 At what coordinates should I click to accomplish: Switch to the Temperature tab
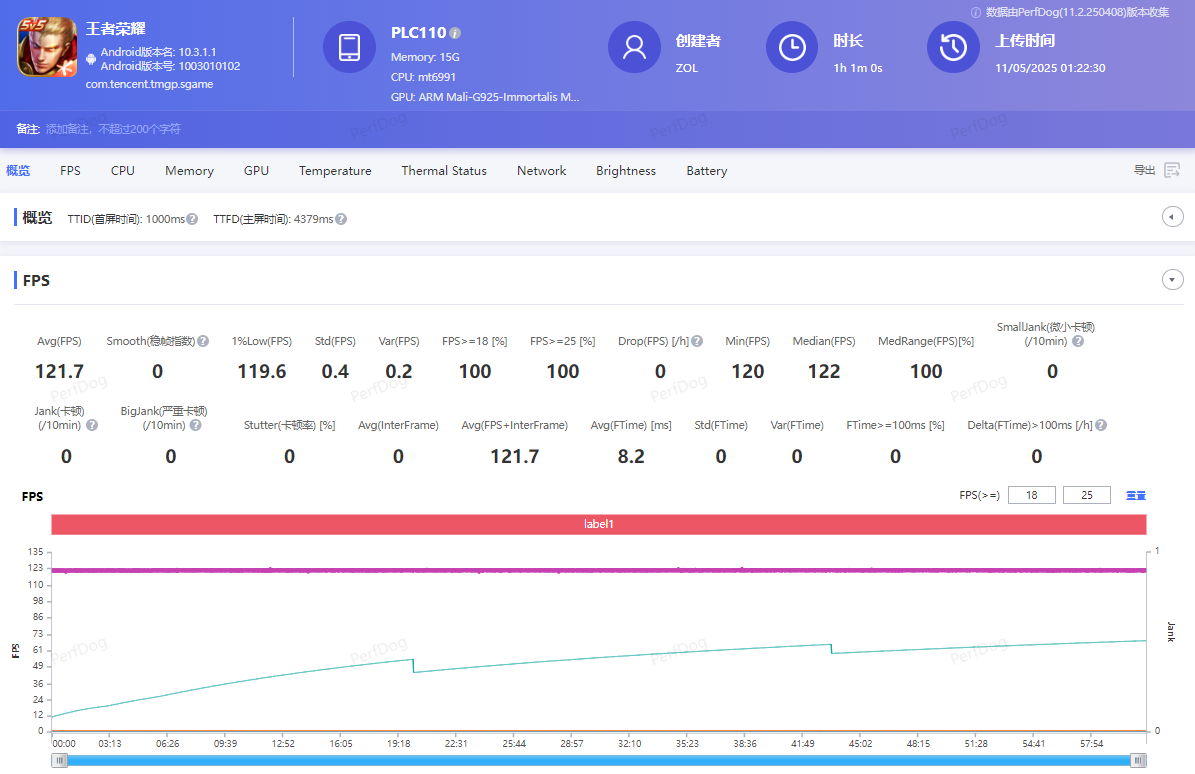335,171
